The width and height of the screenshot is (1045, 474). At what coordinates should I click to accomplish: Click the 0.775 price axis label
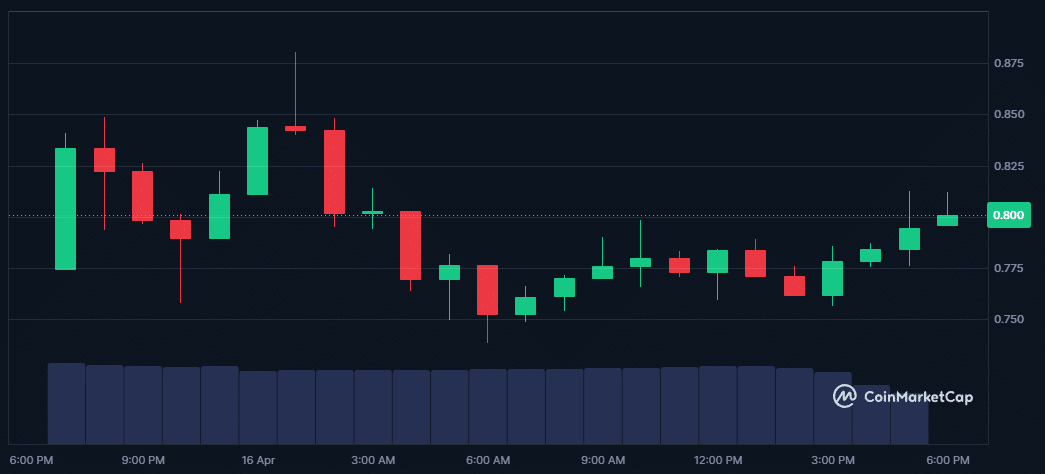point(1008,268)
